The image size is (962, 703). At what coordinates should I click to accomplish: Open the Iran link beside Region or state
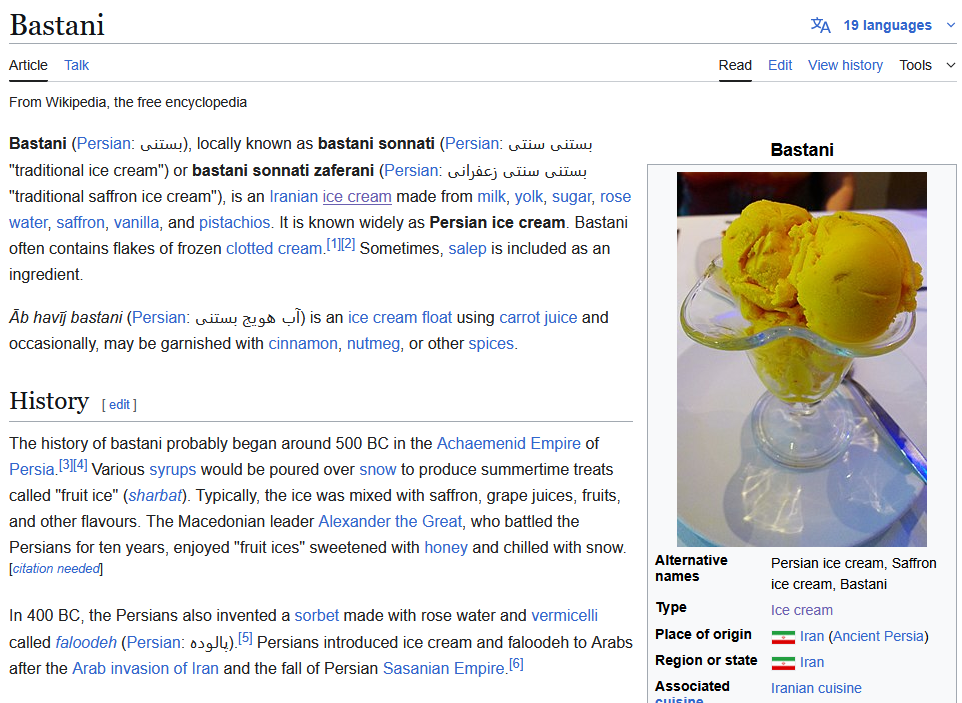812,662
